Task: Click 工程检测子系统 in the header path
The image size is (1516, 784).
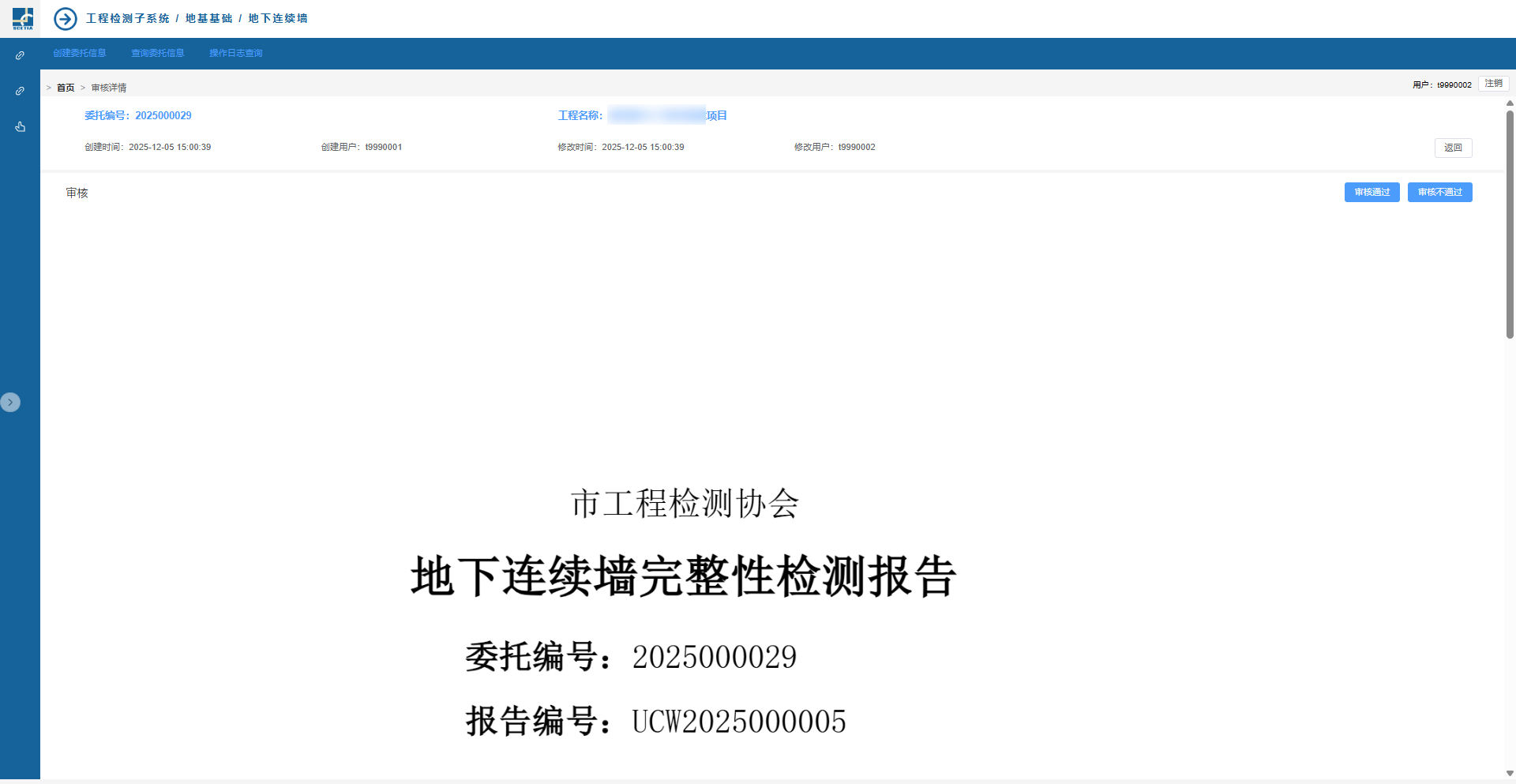Action: point(128,18)
